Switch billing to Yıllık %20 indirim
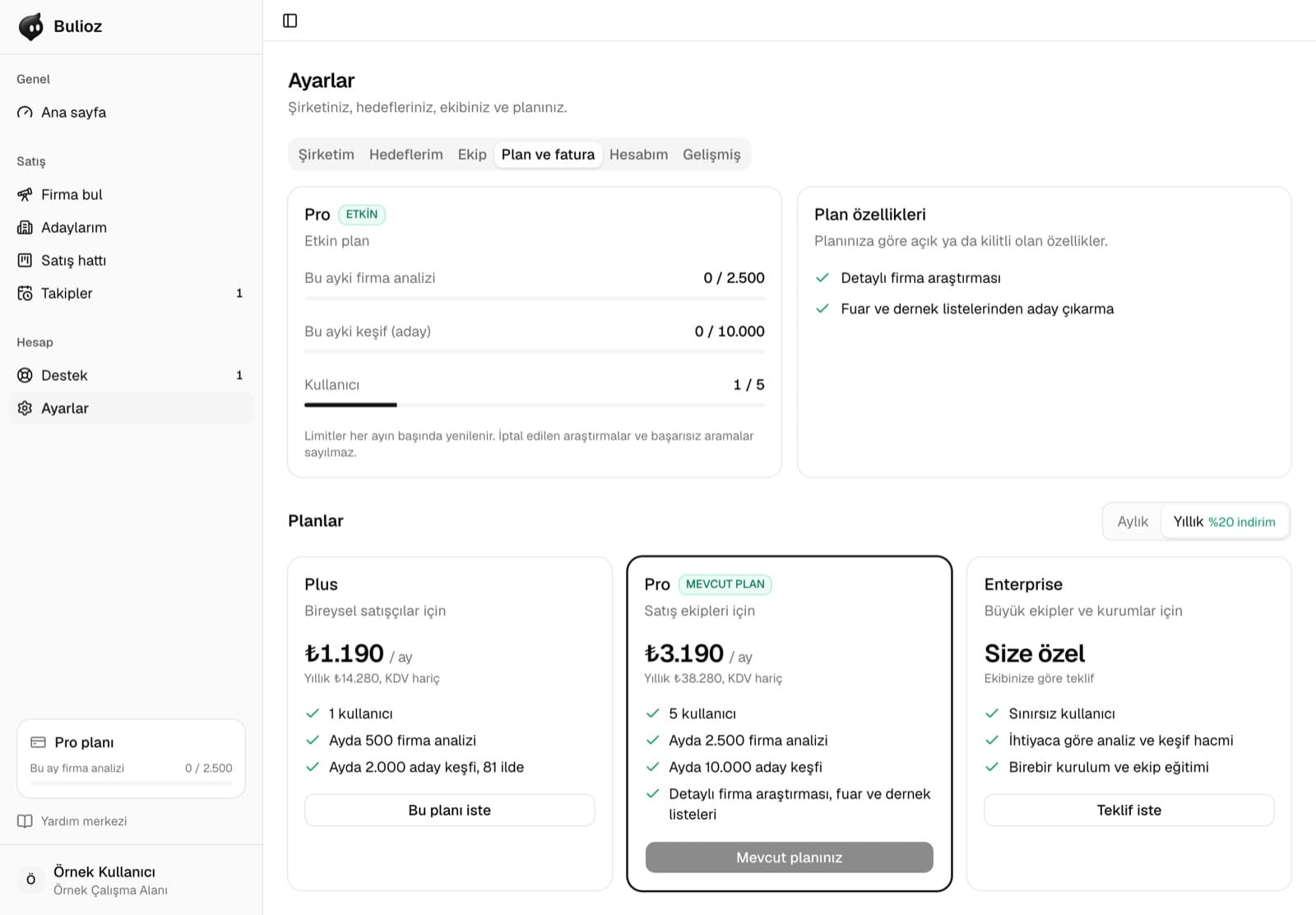1316x915 pixels. tap(1224, 522)
